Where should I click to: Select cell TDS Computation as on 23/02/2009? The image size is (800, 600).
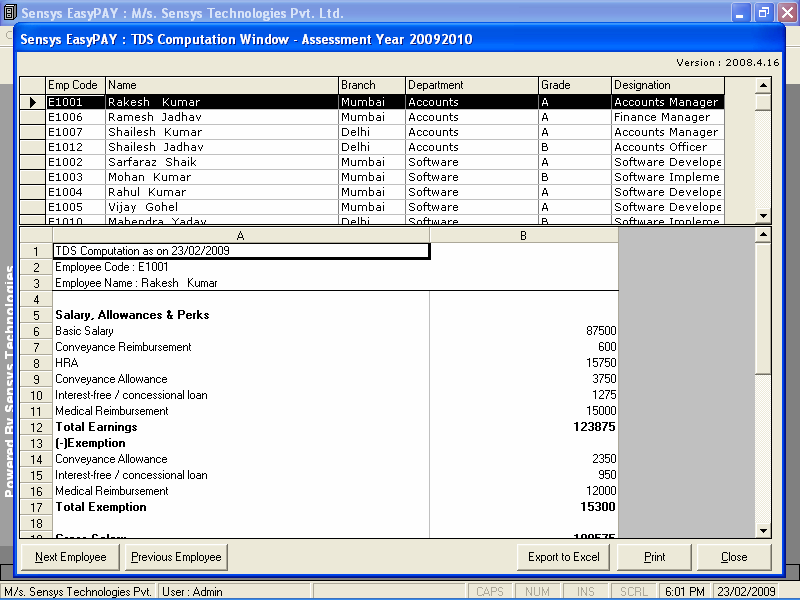click(241, 251)
